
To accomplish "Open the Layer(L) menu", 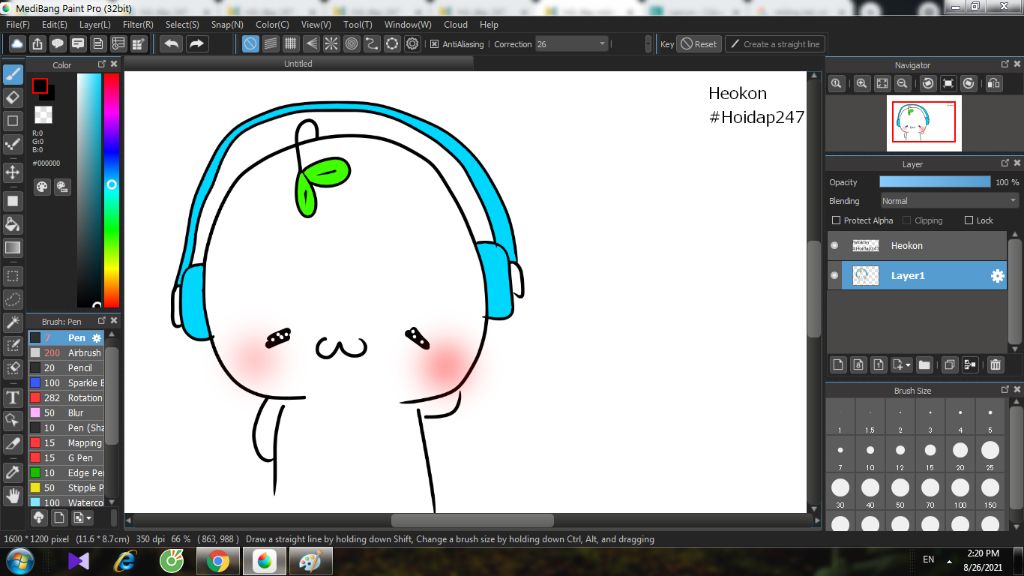I will pyautogui.click(x=95, y=25).
